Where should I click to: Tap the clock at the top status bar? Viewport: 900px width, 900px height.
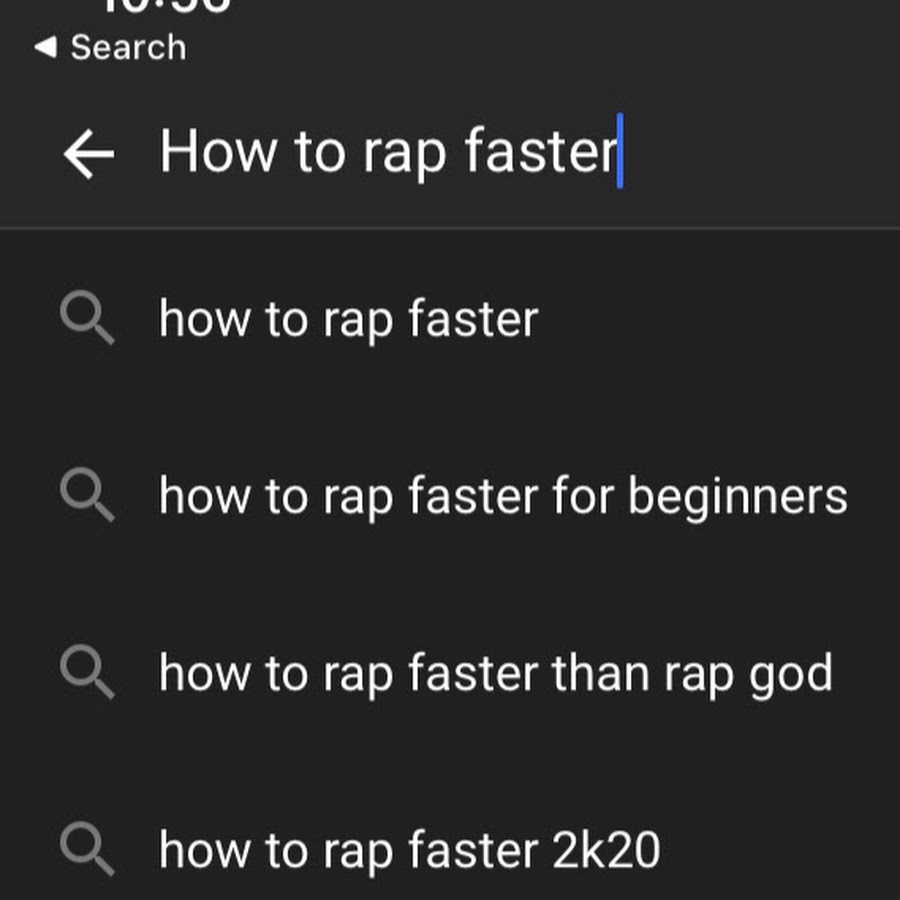point(165,6)
